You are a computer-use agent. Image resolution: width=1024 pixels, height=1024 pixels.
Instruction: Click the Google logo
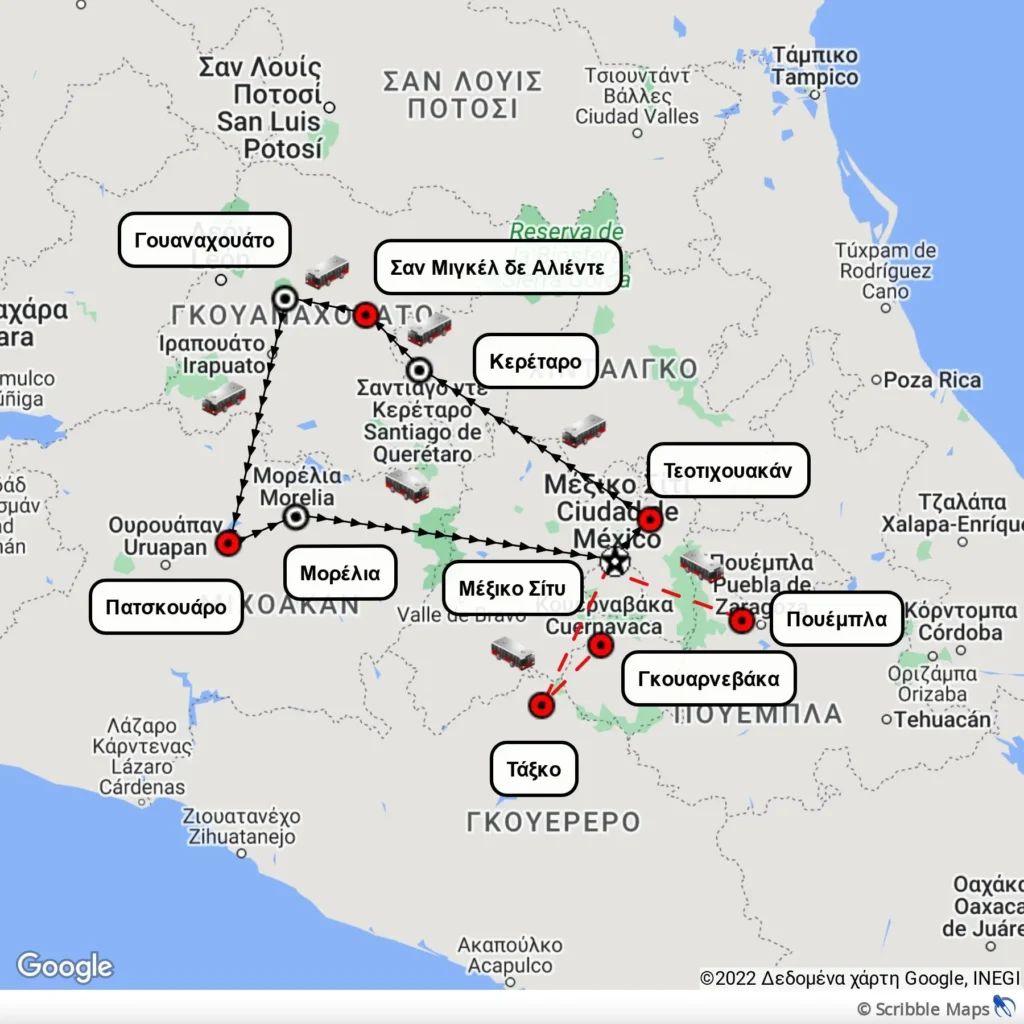click(65, 966)
